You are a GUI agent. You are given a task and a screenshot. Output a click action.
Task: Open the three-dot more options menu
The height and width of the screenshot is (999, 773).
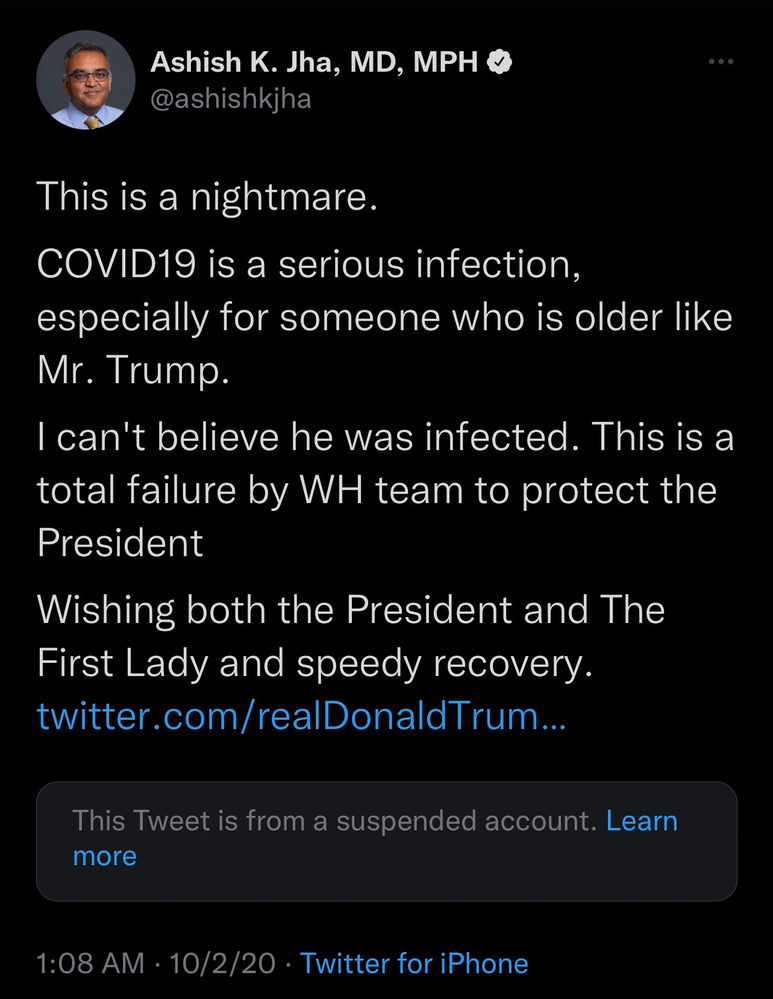[x=720, y=62]
